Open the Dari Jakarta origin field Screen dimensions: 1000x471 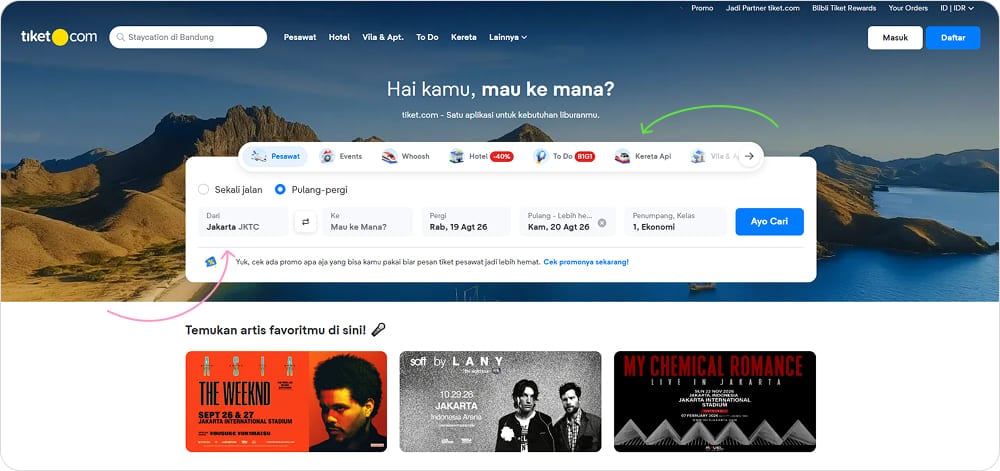point(243,222)
